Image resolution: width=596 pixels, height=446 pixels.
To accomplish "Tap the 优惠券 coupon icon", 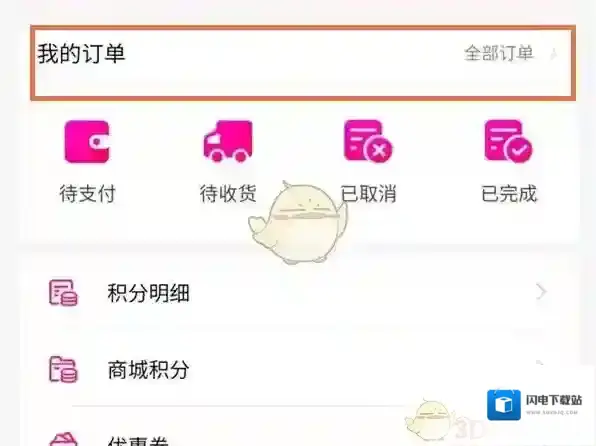I will click(63, 439).
